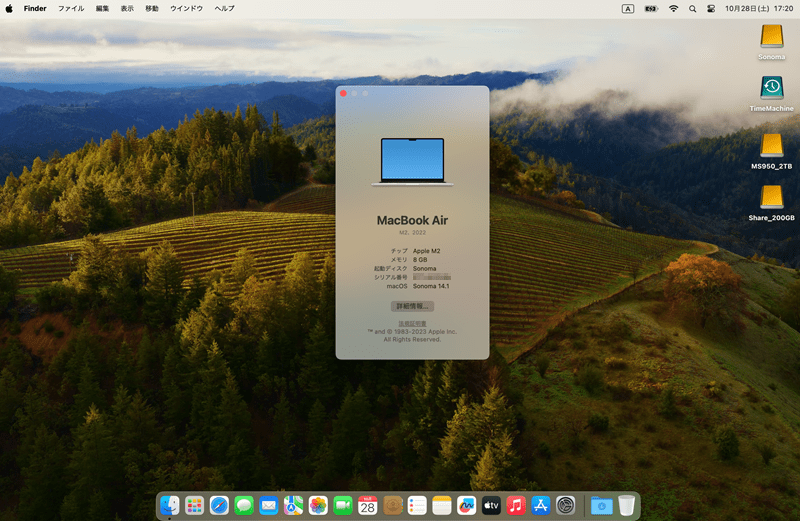Check the battery status icon
This screenshot has height=521, width=800.
651,9
